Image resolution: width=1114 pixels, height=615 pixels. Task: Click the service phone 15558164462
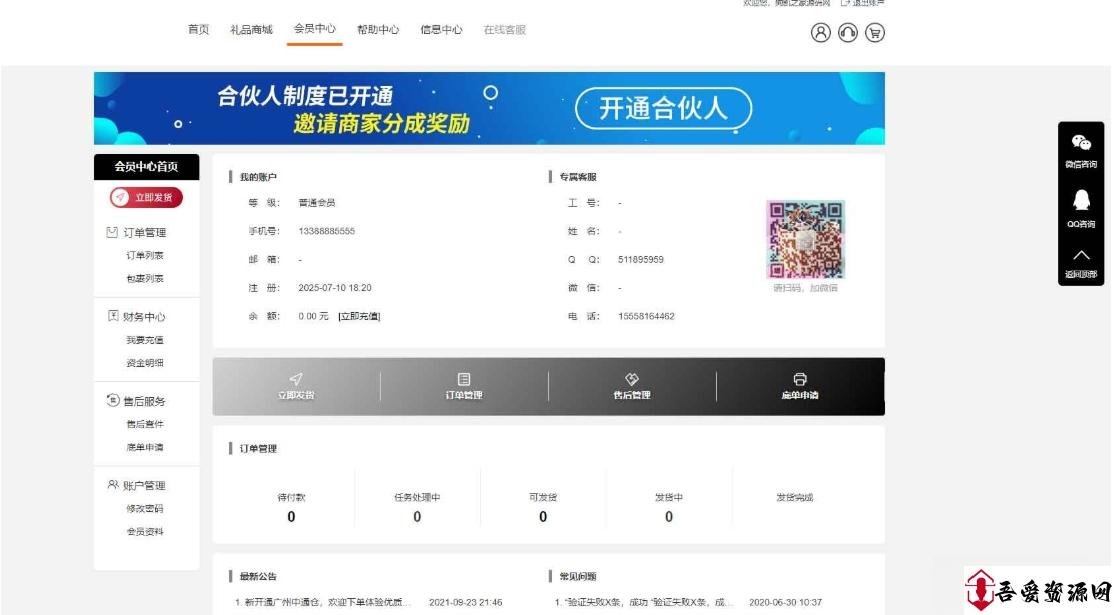point(647,317)
